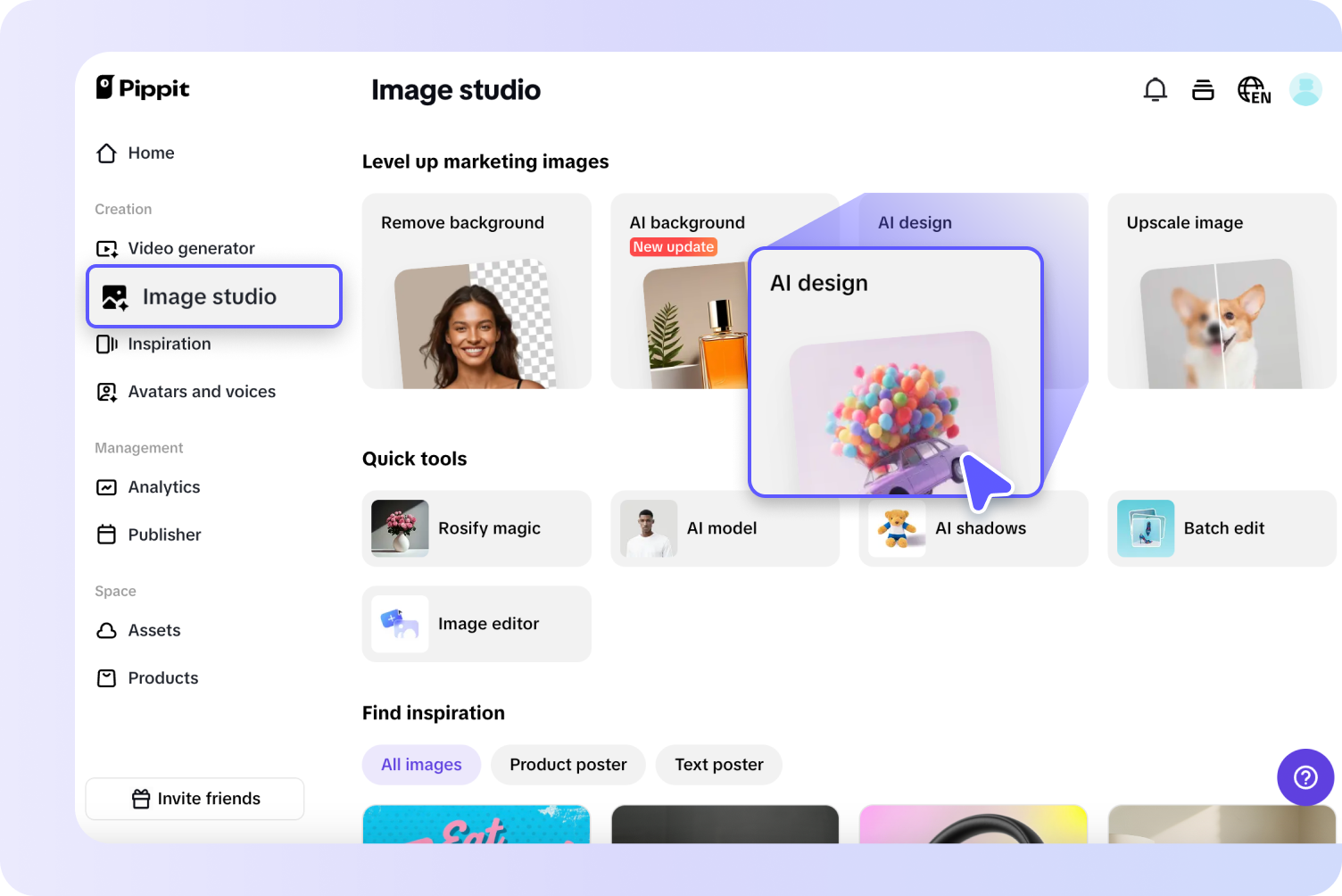
Task: Open the rewards icon in the header
Action: (x=1204, y=89)
